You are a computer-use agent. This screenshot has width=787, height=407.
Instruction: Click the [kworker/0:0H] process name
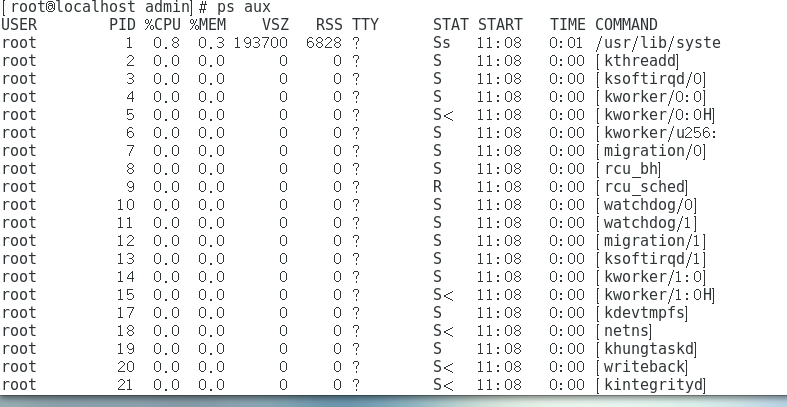point(655,115)
